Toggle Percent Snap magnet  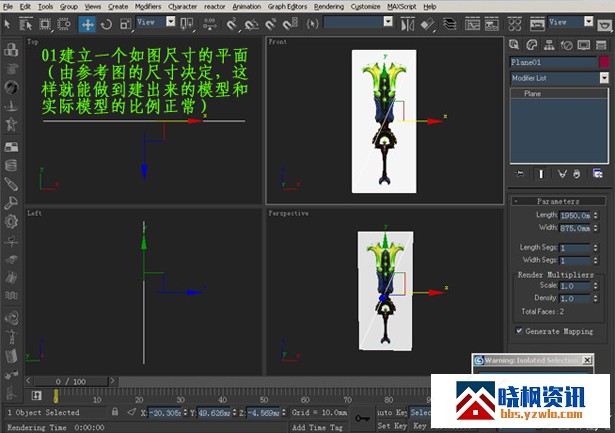point(271,24)
